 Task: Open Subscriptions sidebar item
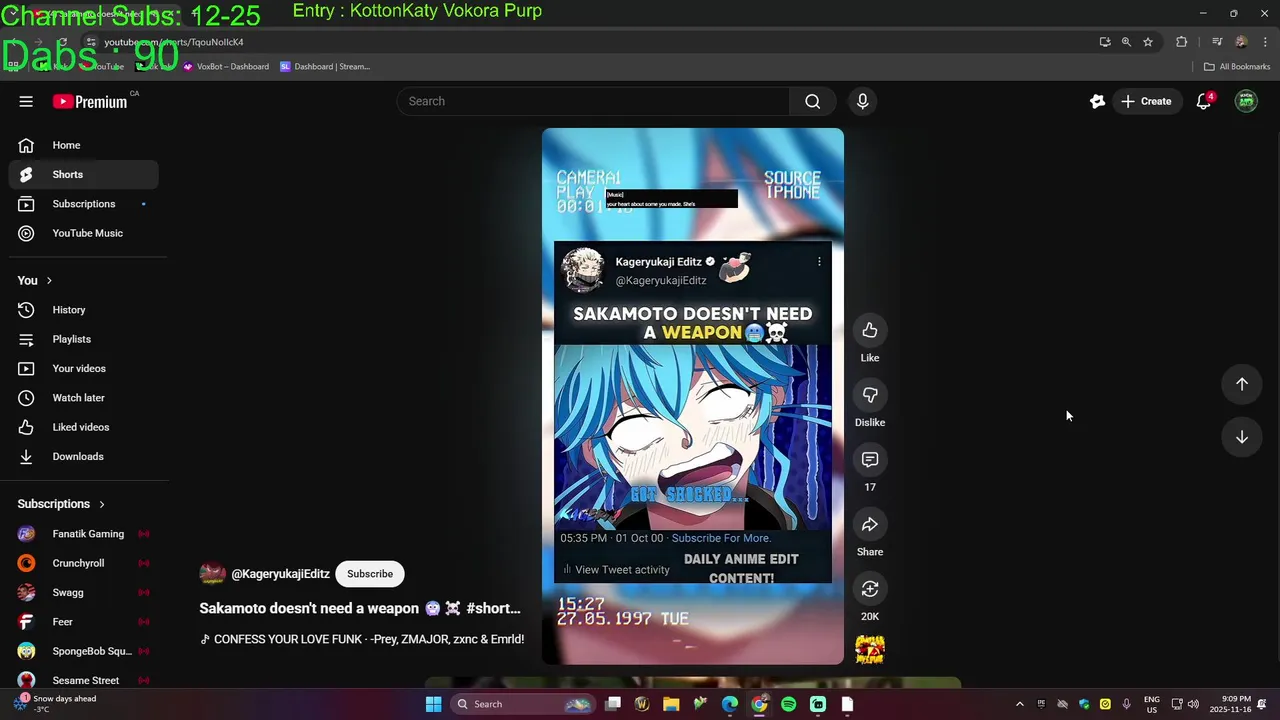(84, 204)
